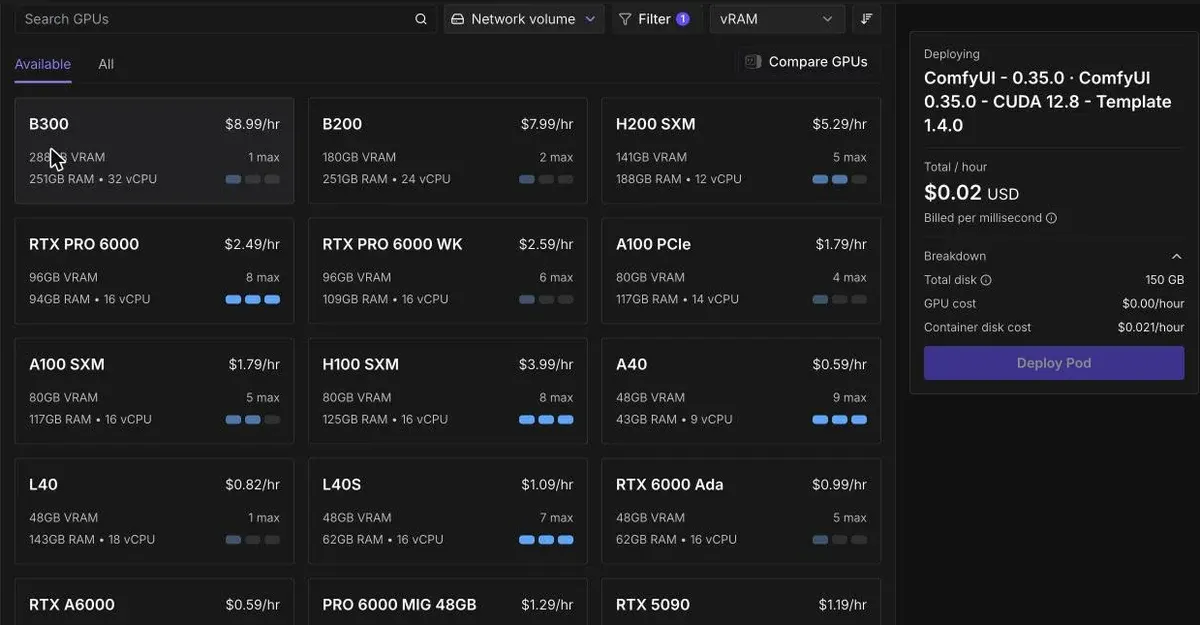The width and height of the screenshot is (1200, 625).
Task: Click the Compare GPUs button
Action: (x=806, y=62)
